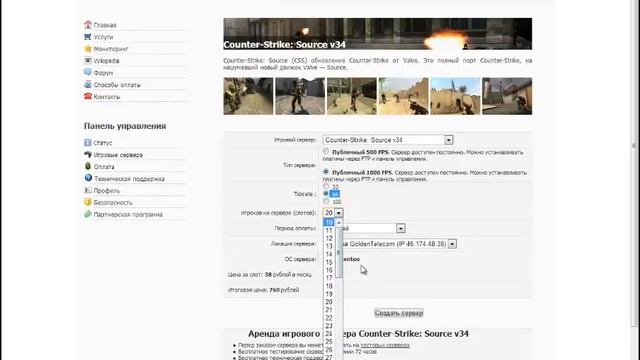Open the second game screenshot thumbnail
The width and height of the screenshot is (640, 360).
pyautogui.click(x=300, y=96)
